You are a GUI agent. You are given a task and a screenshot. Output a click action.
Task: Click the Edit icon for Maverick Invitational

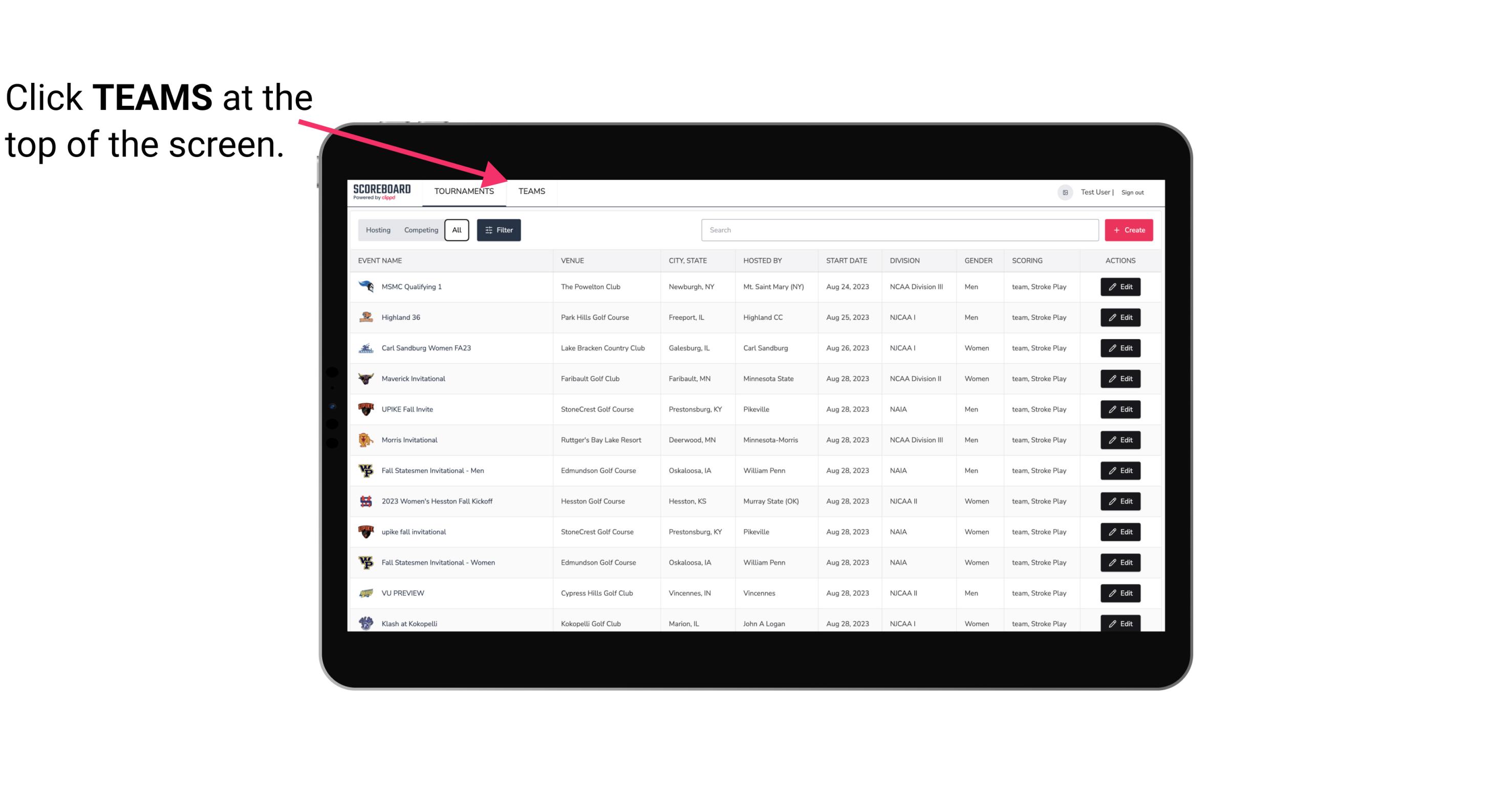[x=1121, y=378]
